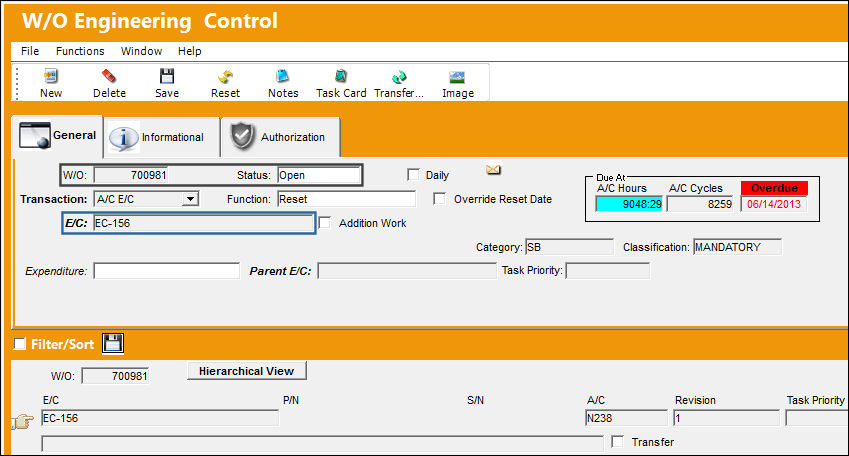Click the Revision column header
This screenshot has height=456, width=849.
(x=695, y=400)
